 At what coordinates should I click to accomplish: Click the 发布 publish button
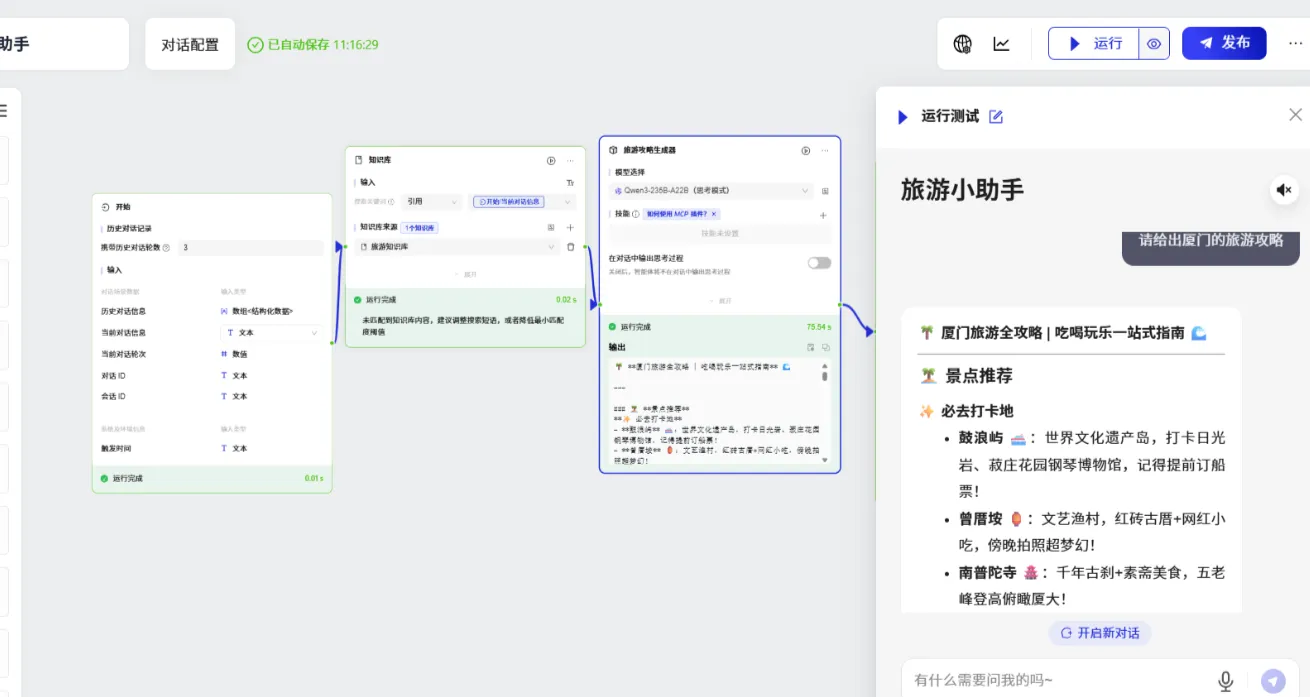tap(1224, 43)
